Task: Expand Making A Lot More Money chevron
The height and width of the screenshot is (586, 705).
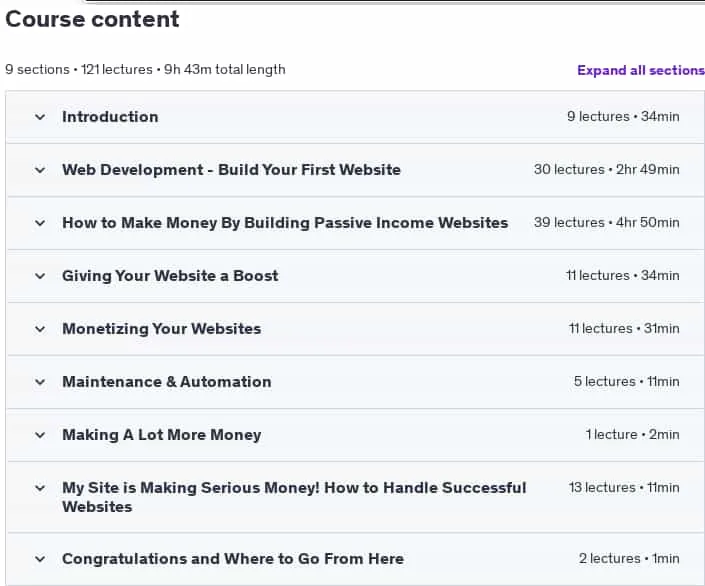Action: 40,435
